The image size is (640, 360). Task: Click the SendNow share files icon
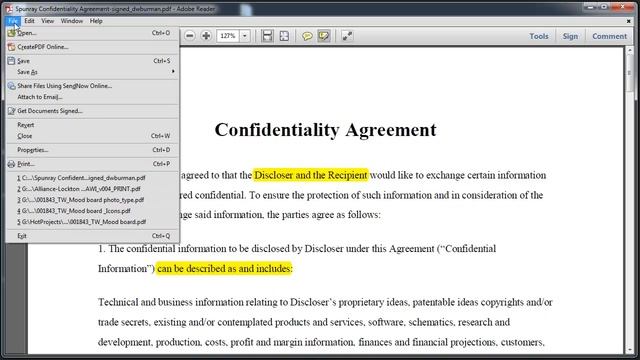11,86
